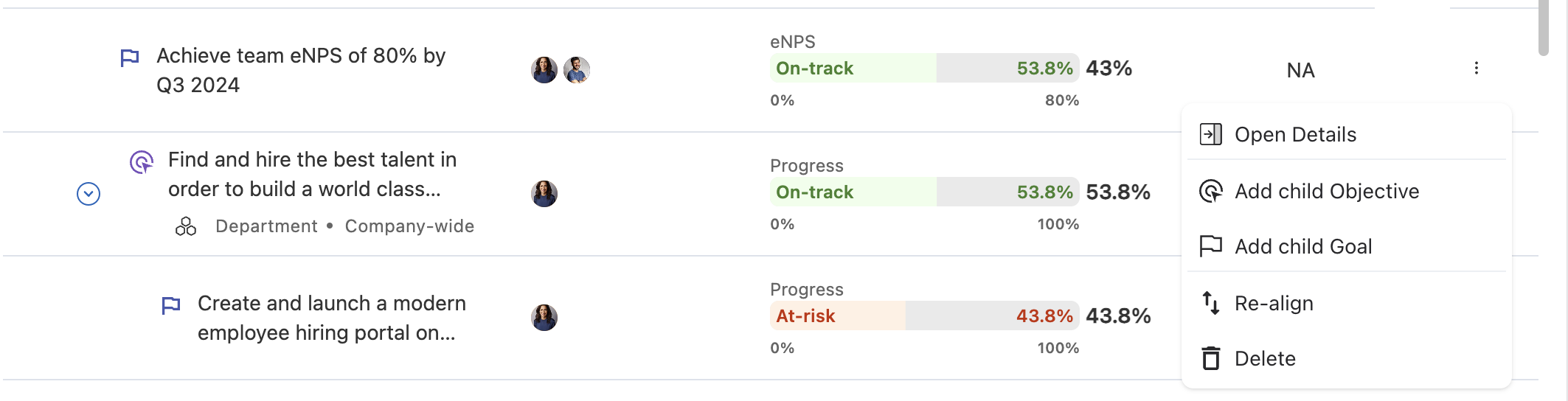
Task: Click the flag icon beside eNPS goal
Action: (130, 57)
